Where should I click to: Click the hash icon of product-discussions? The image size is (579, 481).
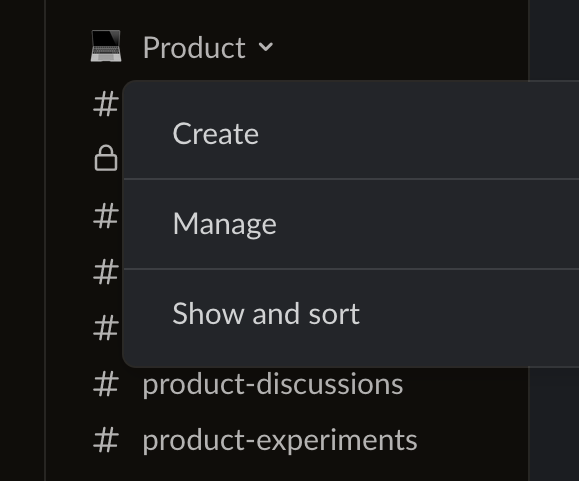pos(106,384)
